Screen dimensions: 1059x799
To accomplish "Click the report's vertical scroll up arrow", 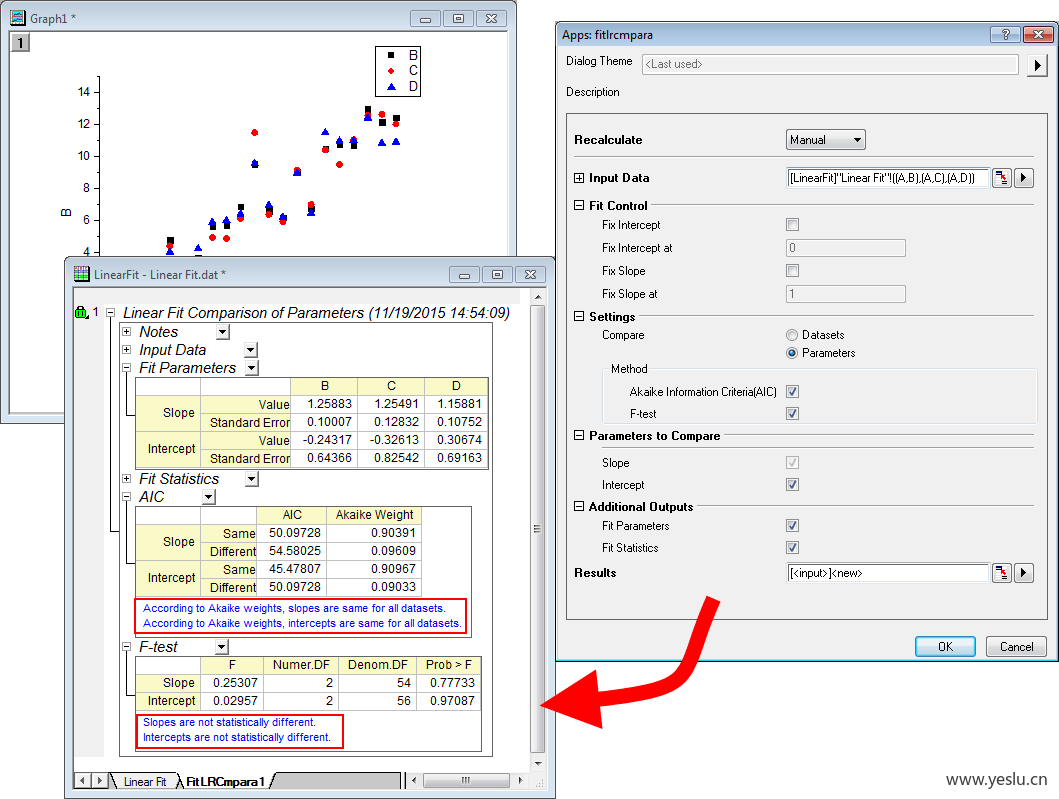I will 538,297.
